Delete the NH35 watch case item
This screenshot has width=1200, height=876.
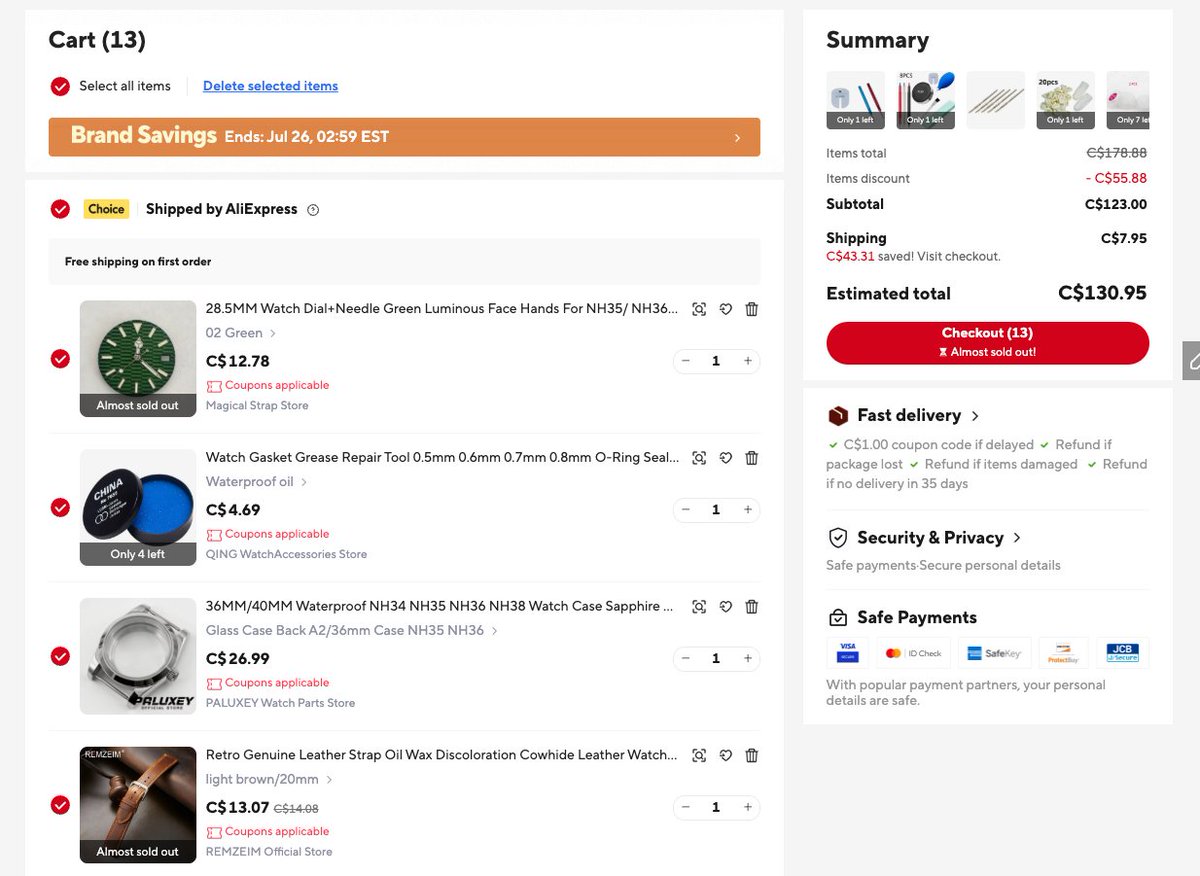(x=752, y=607)
